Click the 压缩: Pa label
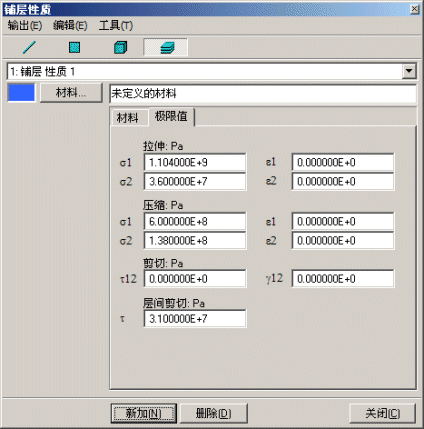This screenshot has height=429, width=424. pos(163,205)
